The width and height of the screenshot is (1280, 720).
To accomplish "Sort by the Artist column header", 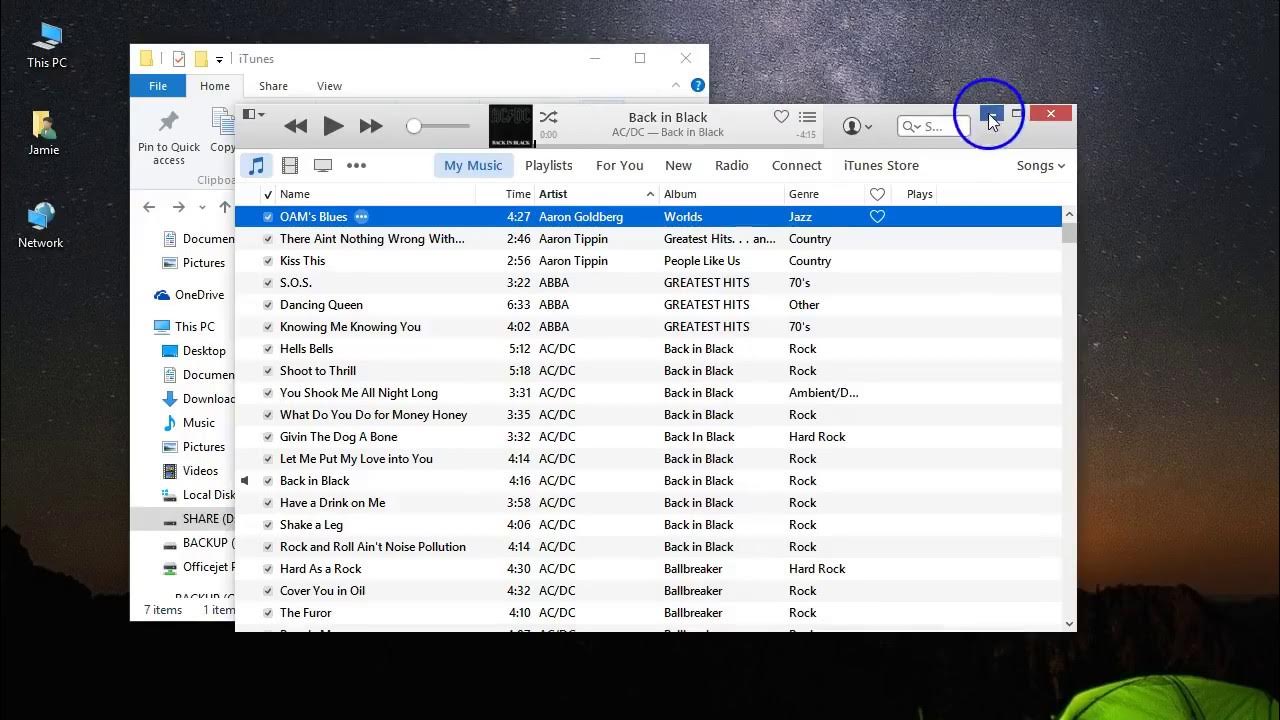I will pyautogui.click(x=597, y=194).
